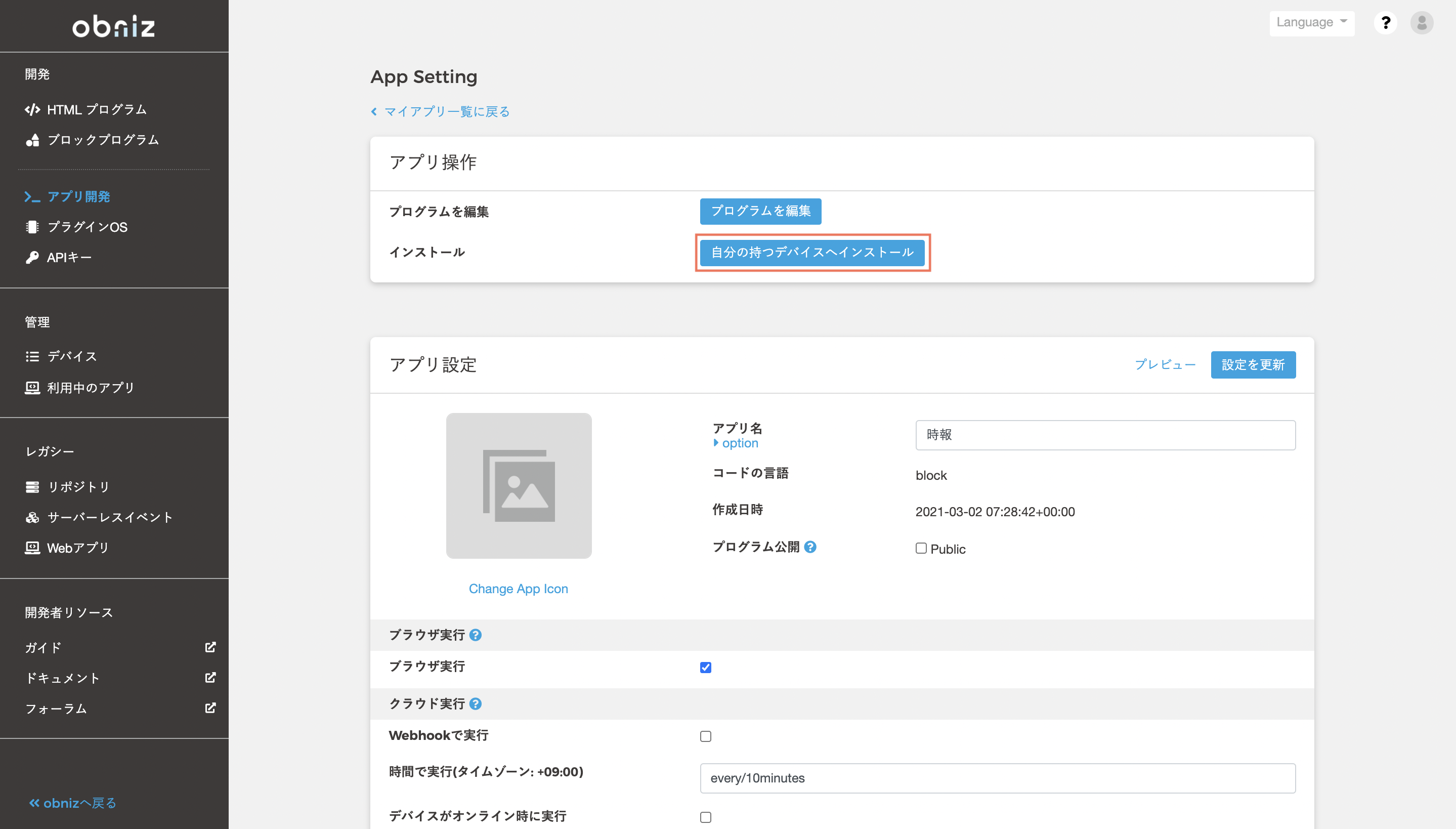The image size is (1456, 829).
Task: Select 利用中のアプリ in the sidebar
Action: [91, 388]
